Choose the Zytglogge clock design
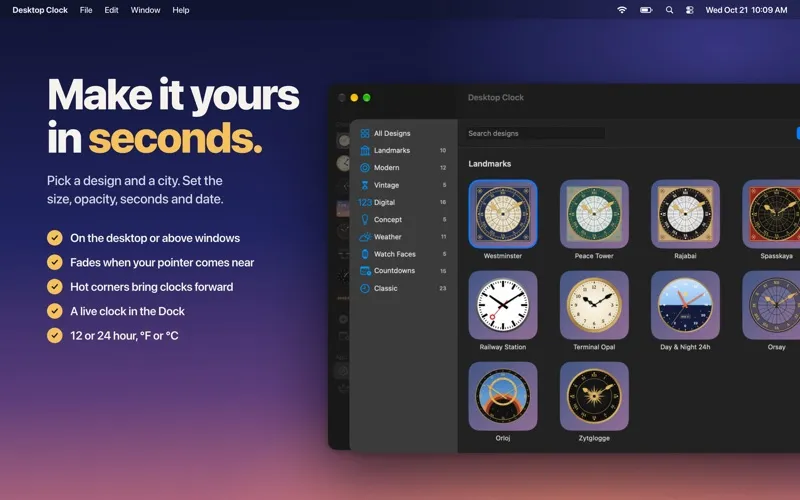Viewport: 800px width, 500px height. [x=594, y=396]
